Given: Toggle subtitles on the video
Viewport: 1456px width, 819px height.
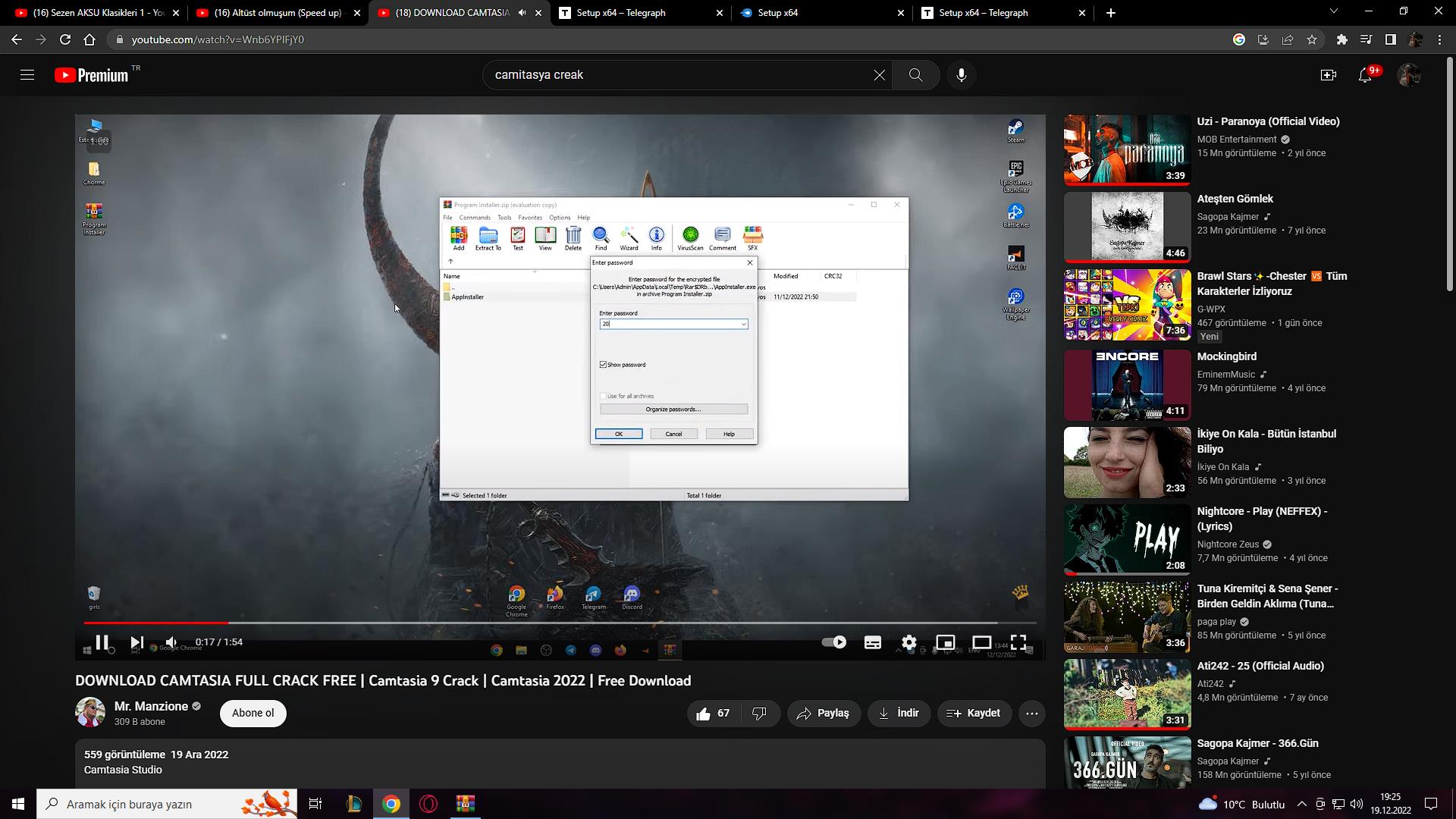Looking at the screenshot, I should pyautogui.click(x=872, y=642).
